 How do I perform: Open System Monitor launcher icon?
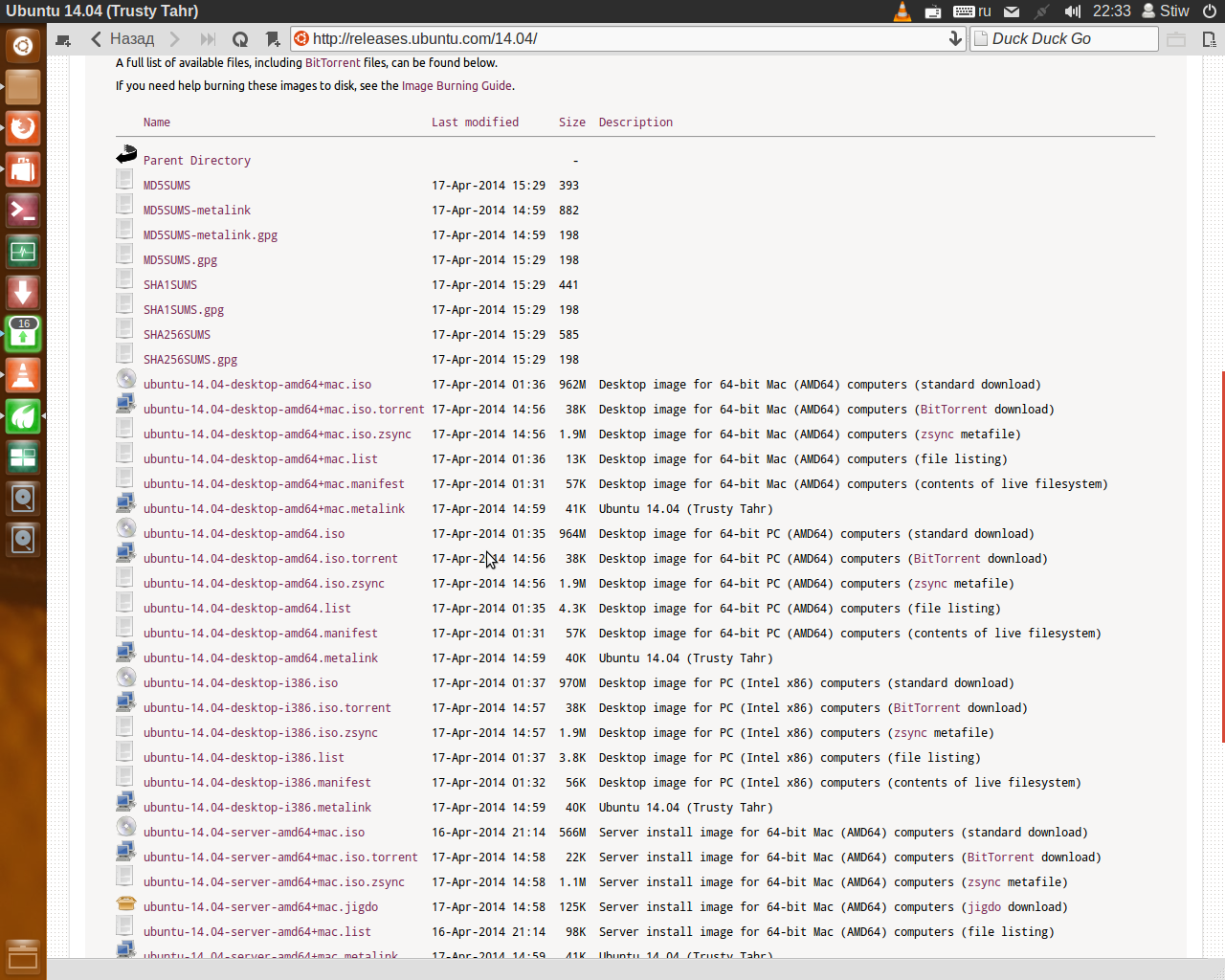point(23,252)
